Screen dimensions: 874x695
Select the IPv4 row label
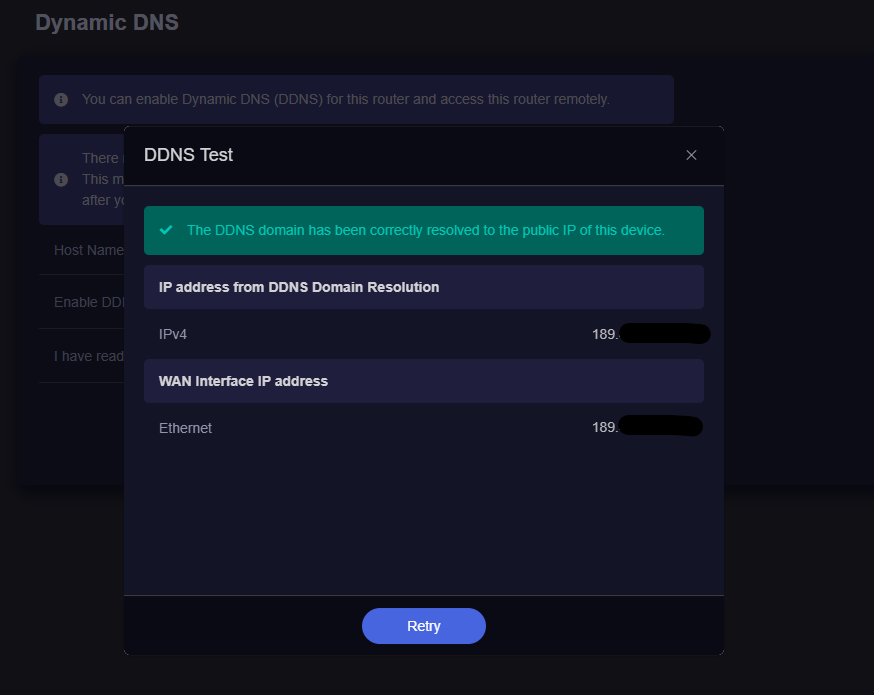(x=173, y=334)
